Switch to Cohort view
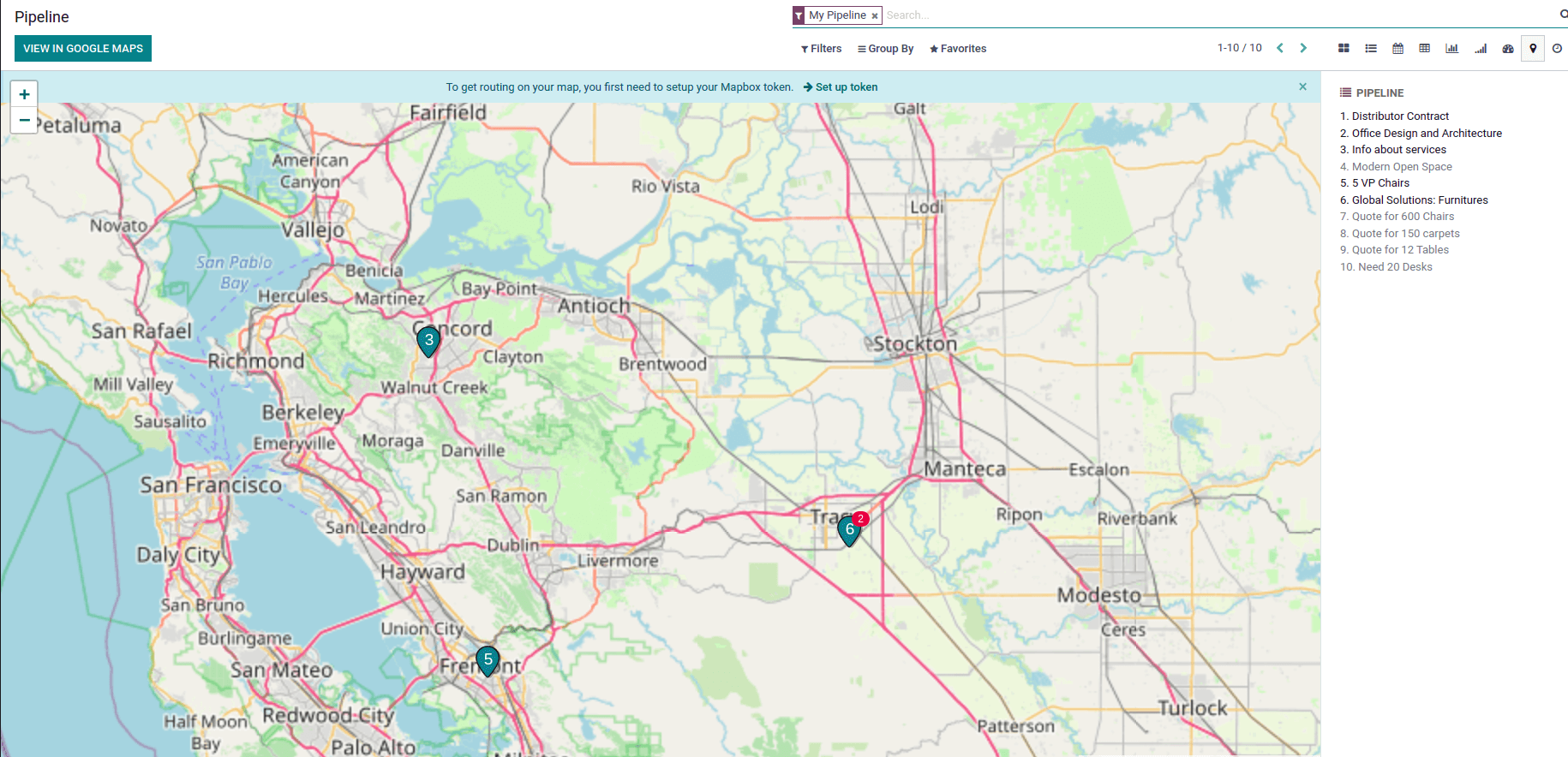This screenshot has width=1568, height=757. 1481,49
